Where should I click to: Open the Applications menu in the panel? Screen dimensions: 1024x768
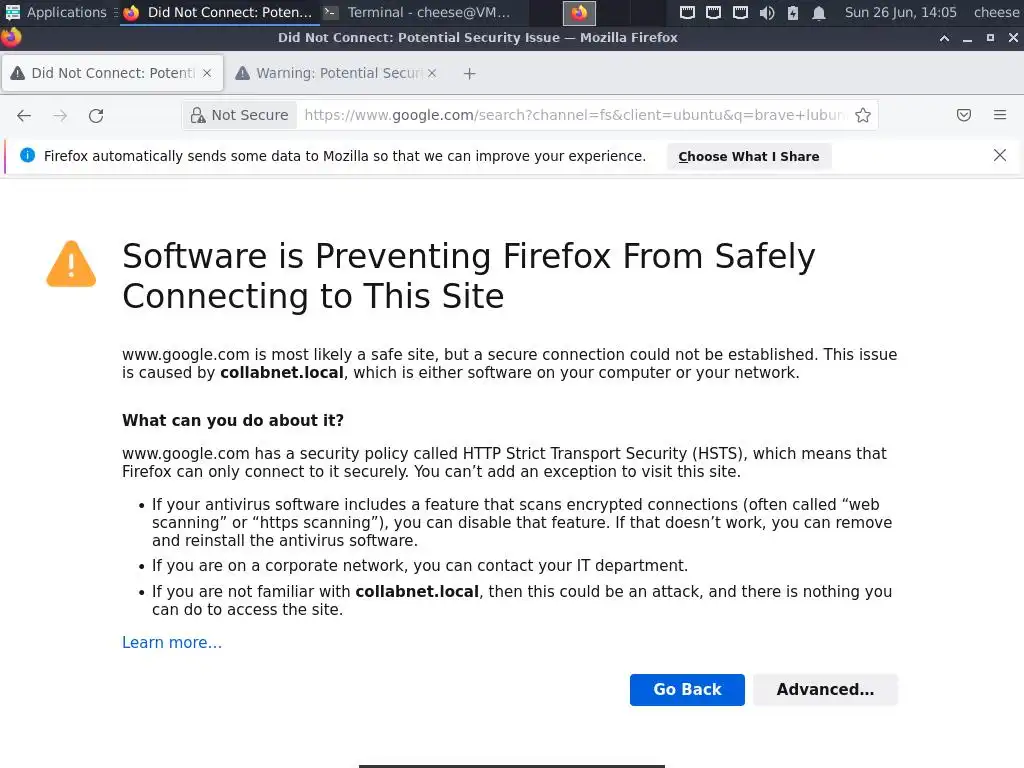click(56, 12)
